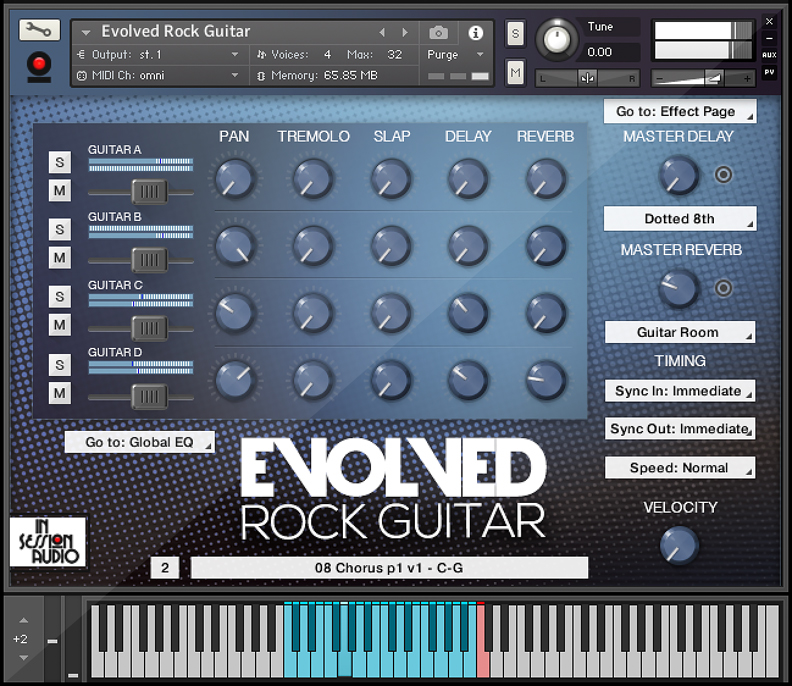Click the 08 Chorus p1 v1 - C-G phrase name
Viewport: 792px width, 686px height.
point(389,568)
